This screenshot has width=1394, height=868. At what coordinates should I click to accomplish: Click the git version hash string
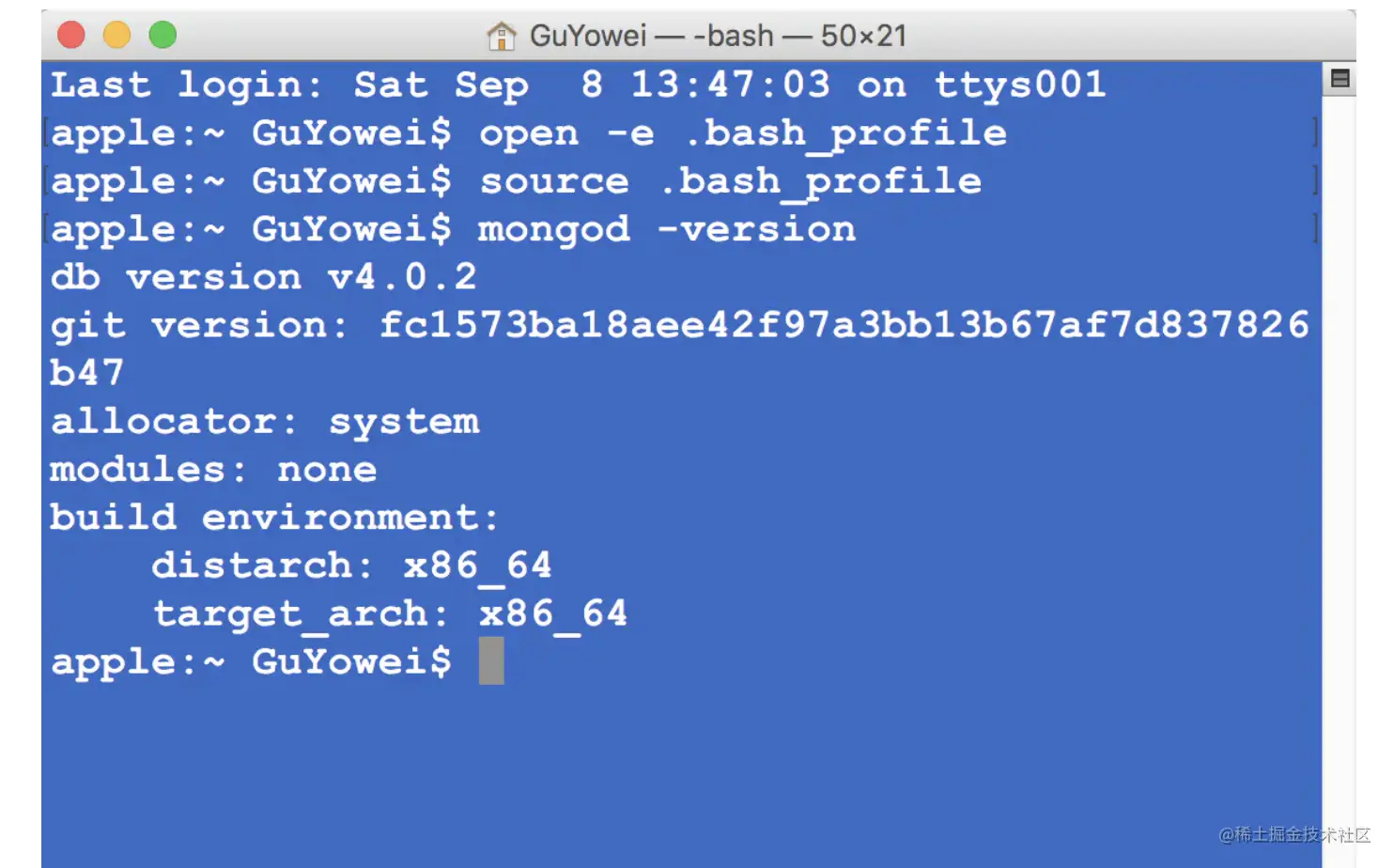tap(844, 325)
